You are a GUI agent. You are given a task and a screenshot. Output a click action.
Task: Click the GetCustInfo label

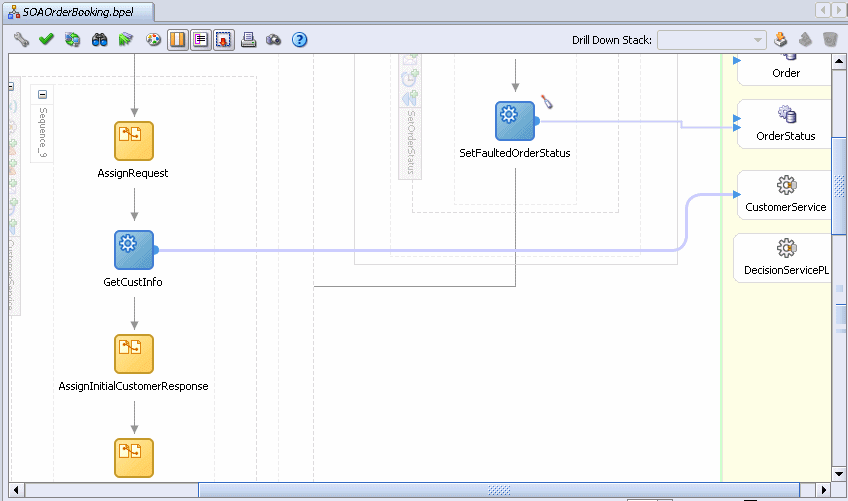point(133,282)
